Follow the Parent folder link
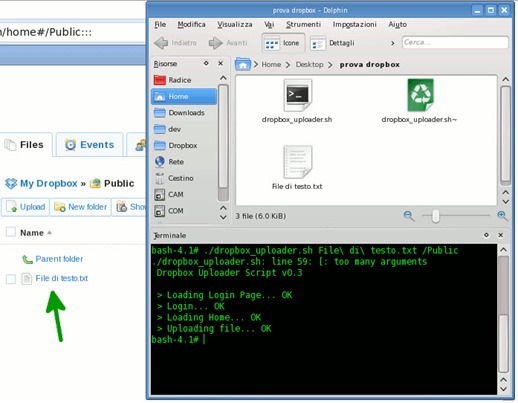Screen dimensions: 518x403 click(59, 259)
